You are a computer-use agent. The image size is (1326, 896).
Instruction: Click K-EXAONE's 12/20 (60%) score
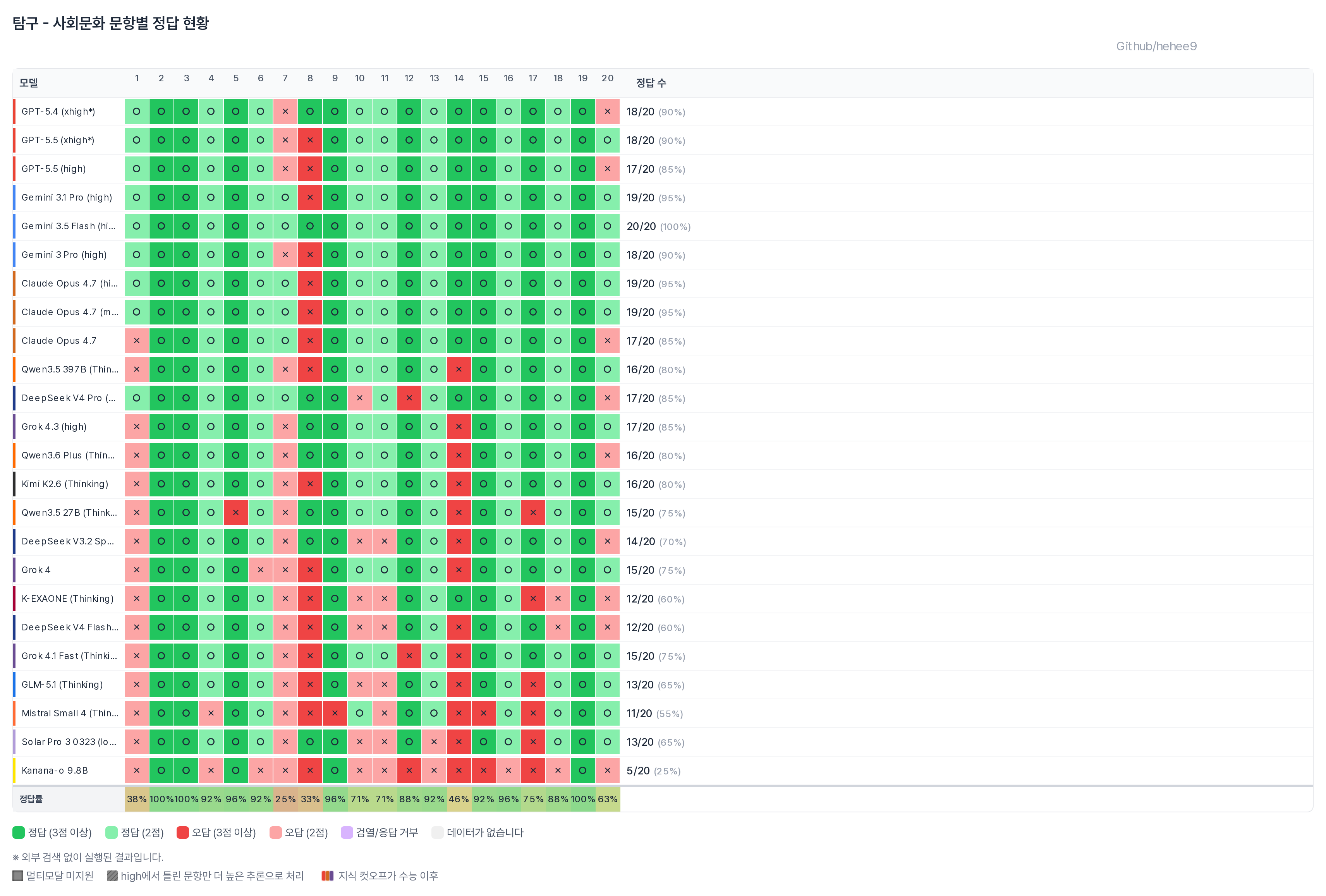(656, 599)
